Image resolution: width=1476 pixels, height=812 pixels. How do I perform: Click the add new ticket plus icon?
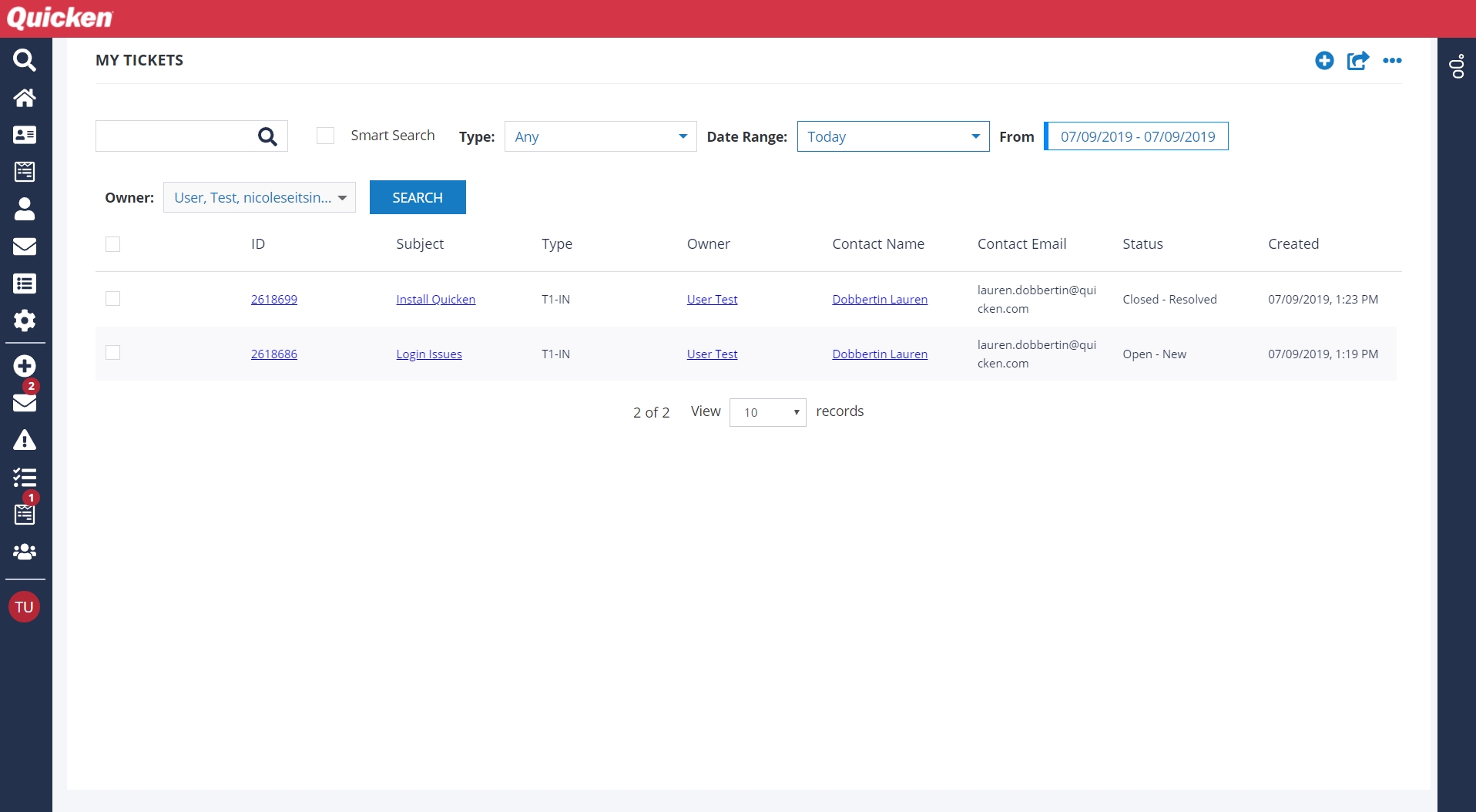(x=1324, y=61)
